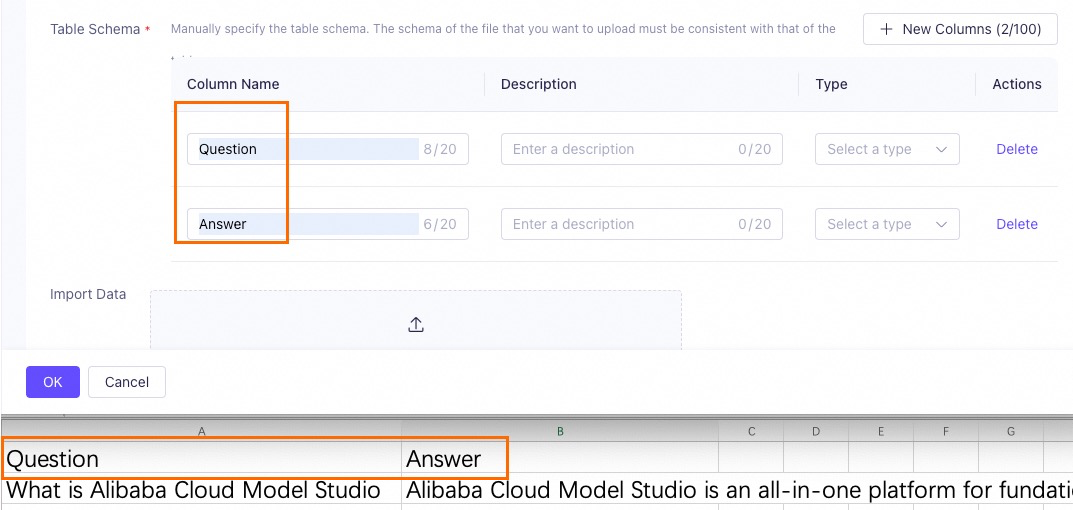Click the New Columns button
Screen dimensions: 1073x510
pos(960,29)
